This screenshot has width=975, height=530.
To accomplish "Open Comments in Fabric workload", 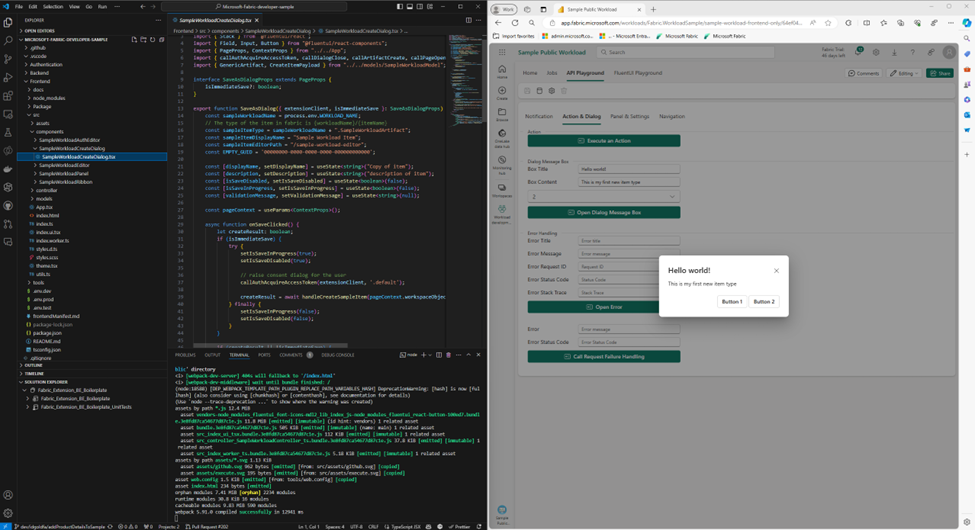I will click(x=864, y=73).
